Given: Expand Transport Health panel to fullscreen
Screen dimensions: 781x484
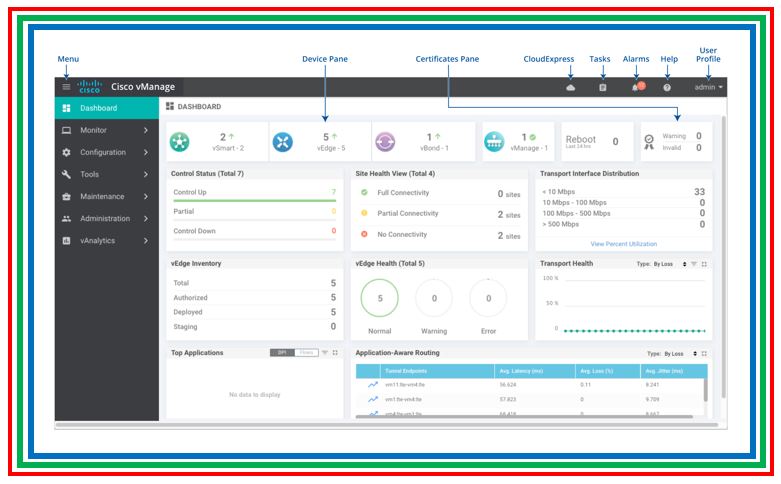Looking at the screenshot, I should pos(704,264).
